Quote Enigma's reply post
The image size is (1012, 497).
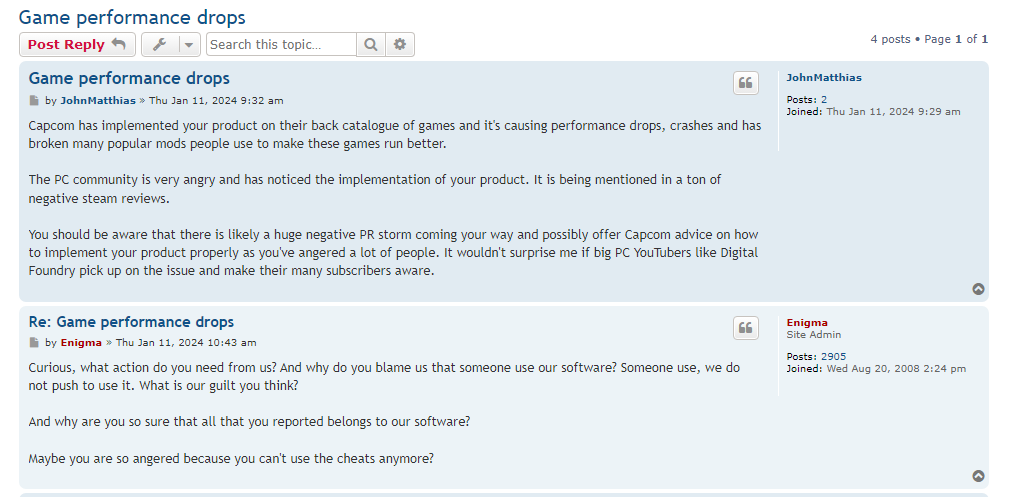click(746, 327)
